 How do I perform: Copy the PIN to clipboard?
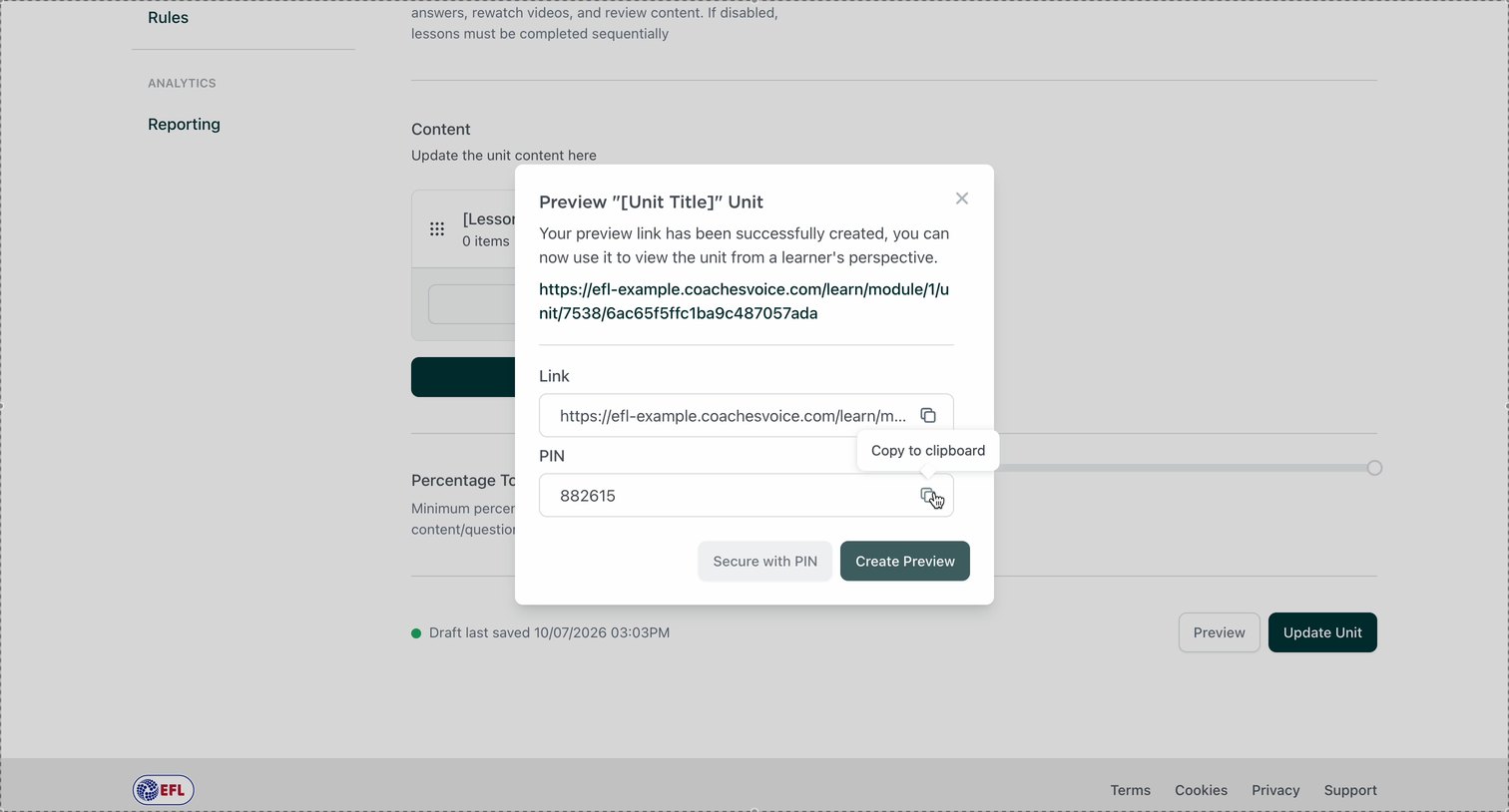pyautogui.click(x=928, y=496)
